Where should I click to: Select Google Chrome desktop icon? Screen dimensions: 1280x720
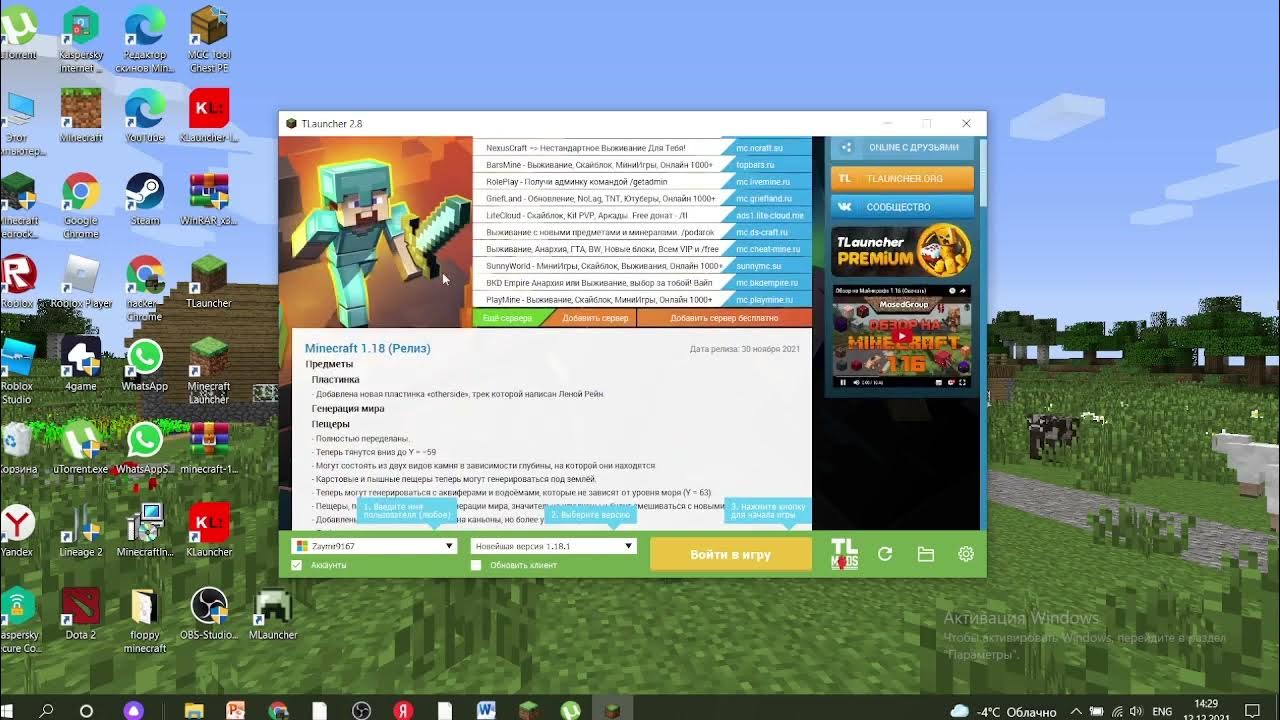point(81,206)
